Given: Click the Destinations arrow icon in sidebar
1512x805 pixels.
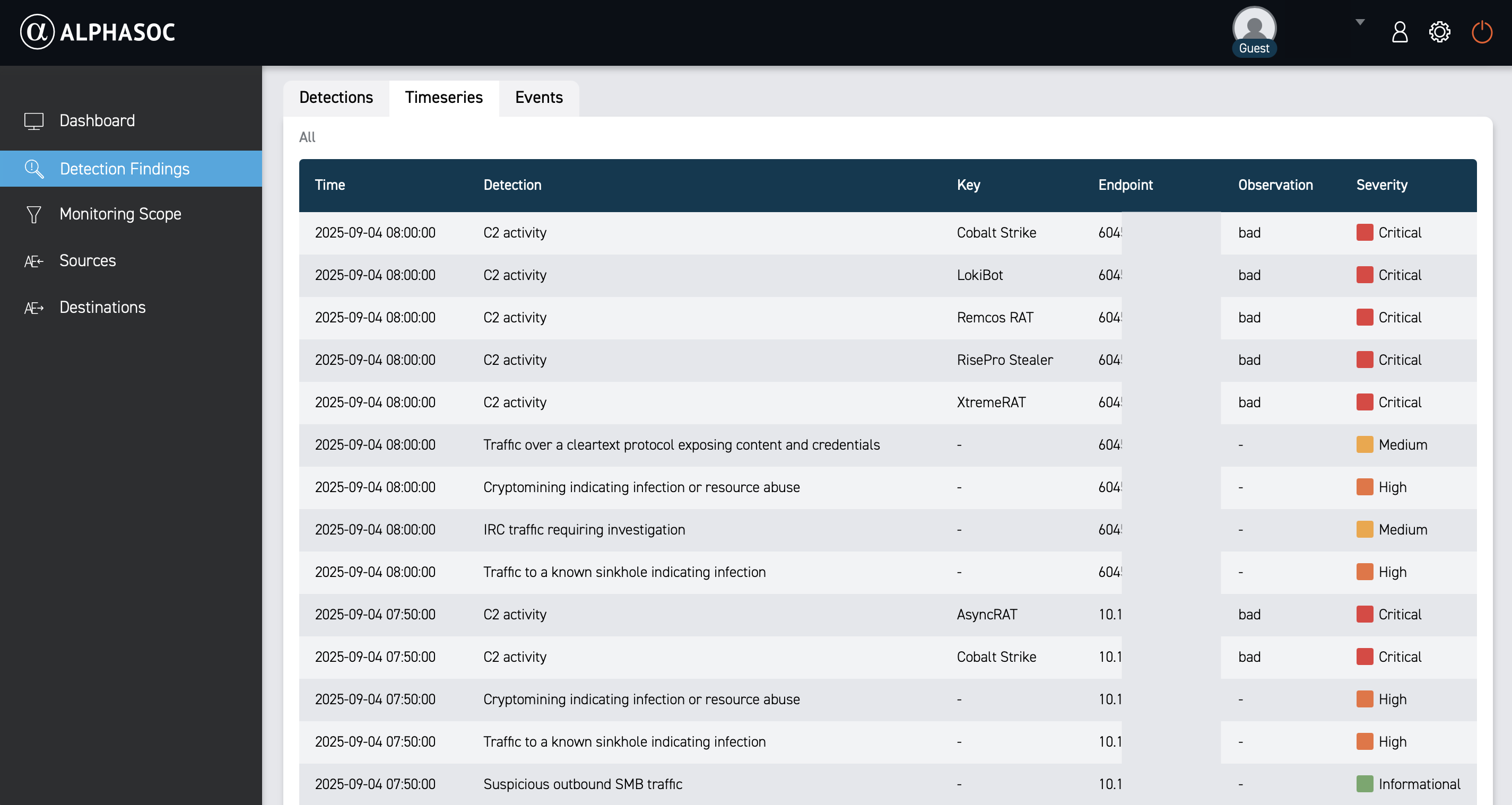Looking at the screenshot, I should point(33,308).
